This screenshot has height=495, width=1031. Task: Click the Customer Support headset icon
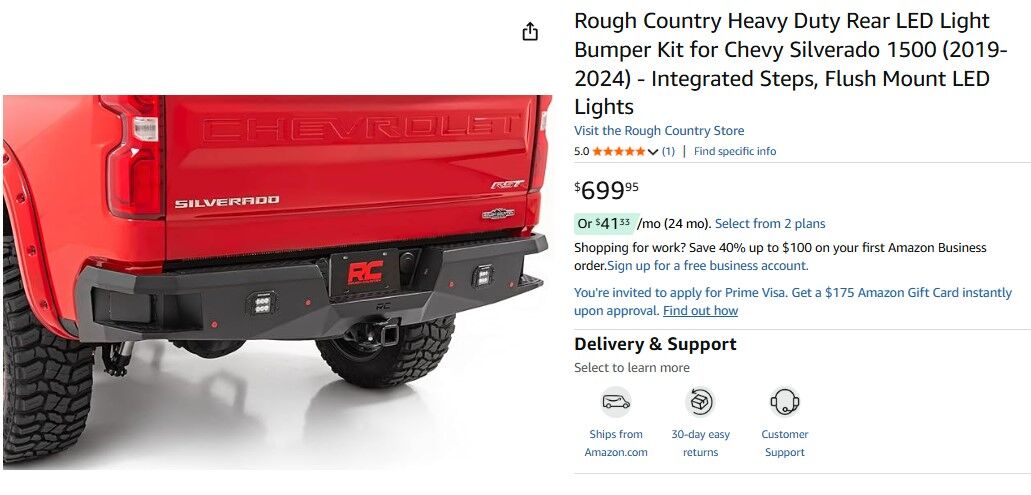(x=784, y=402)
